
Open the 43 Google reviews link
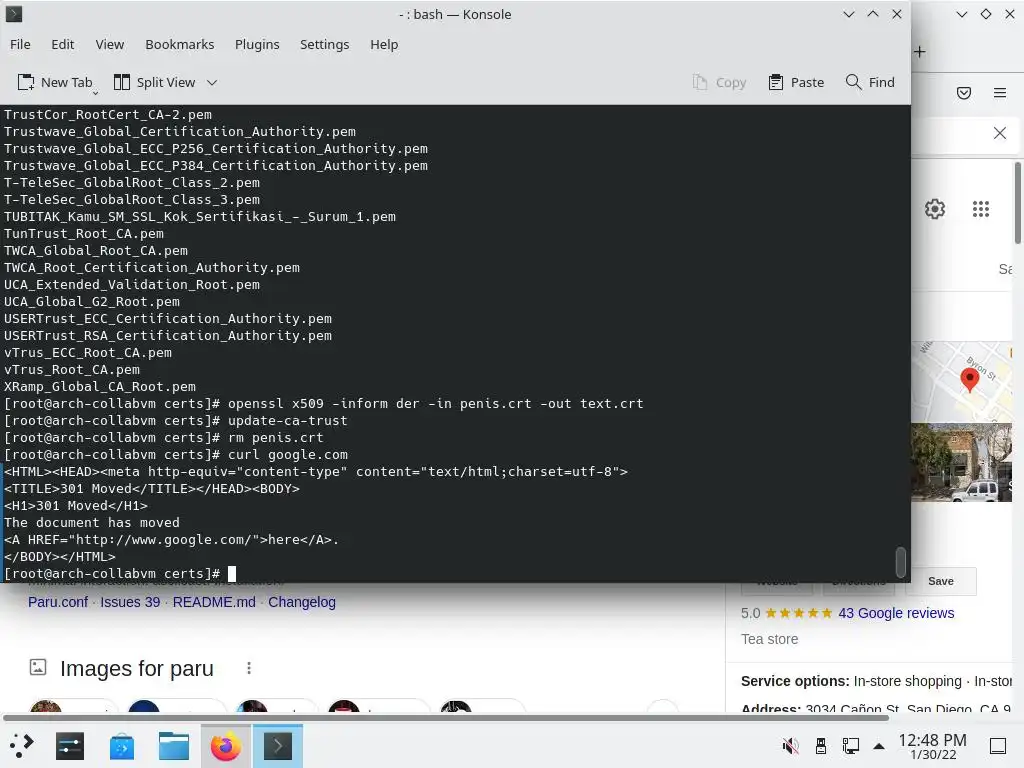tap(896, 613)
